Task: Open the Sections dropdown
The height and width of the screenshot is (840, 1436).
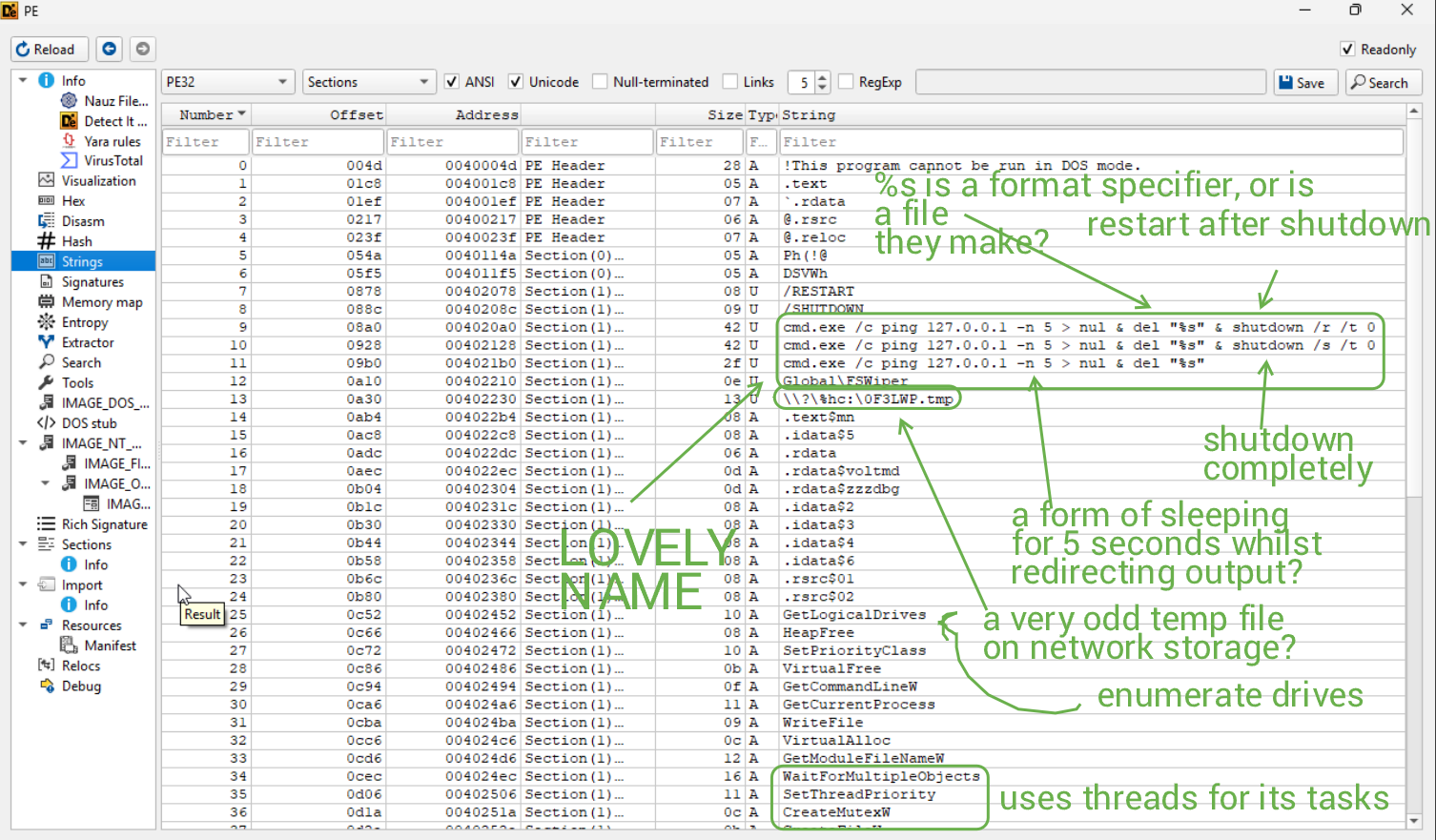Action: tap(367, 82)
